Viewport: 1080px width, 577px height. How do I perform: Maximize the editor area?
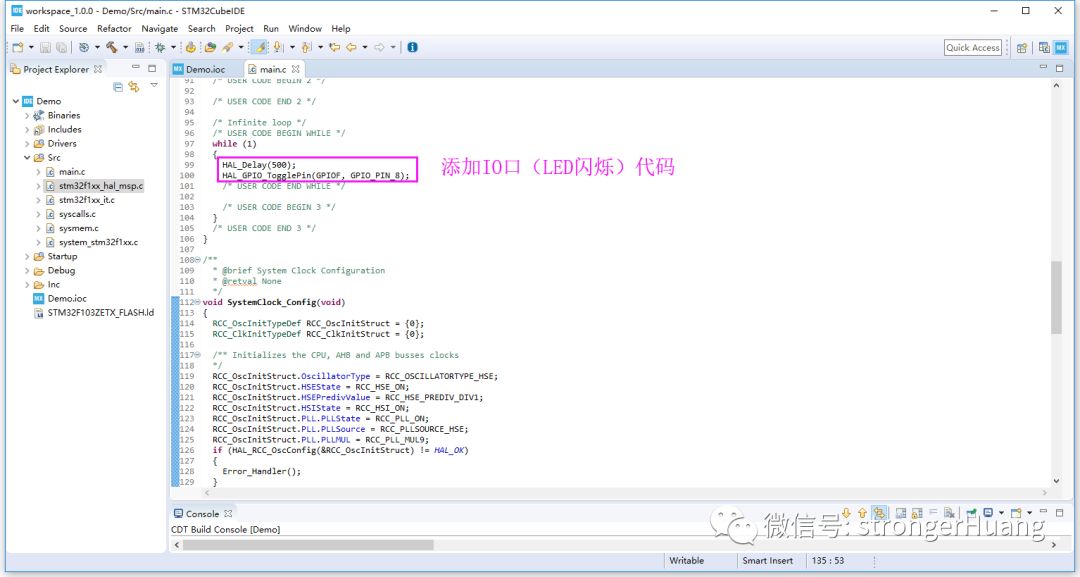tap(1059, 67)
